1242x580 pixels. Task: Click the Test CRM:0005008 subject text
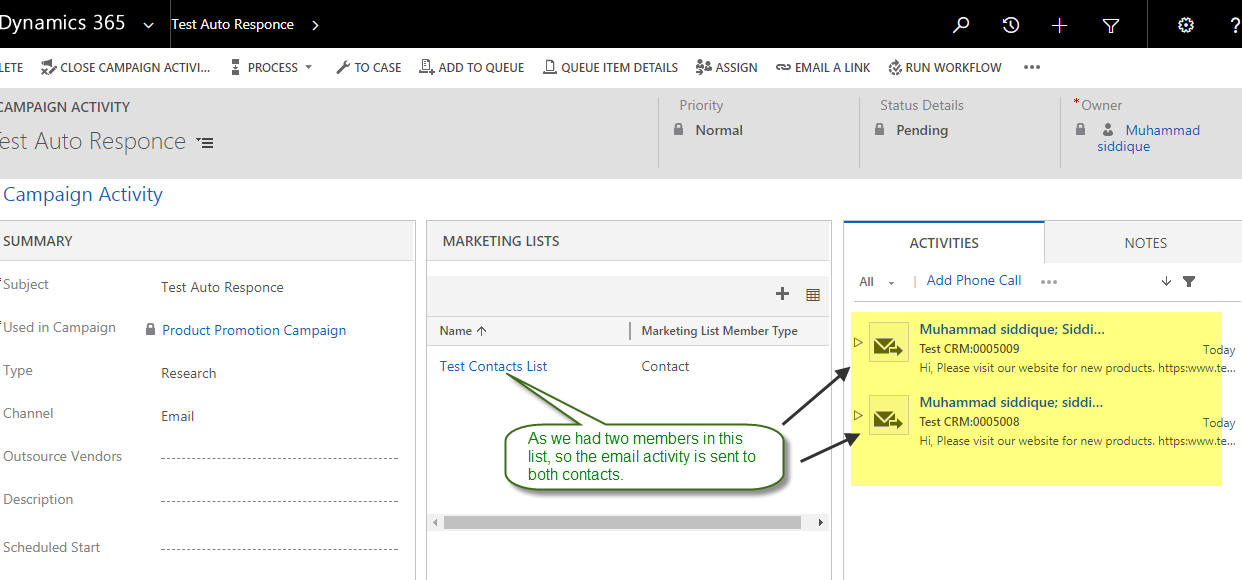click(x=969, y=422)
